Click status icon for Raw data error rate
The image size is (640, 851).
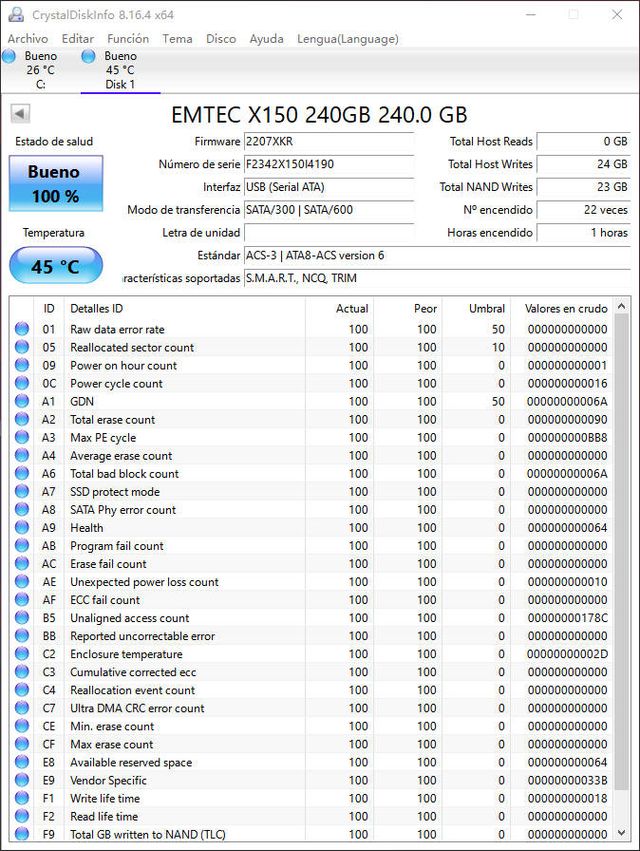click(x=22, y=329)
